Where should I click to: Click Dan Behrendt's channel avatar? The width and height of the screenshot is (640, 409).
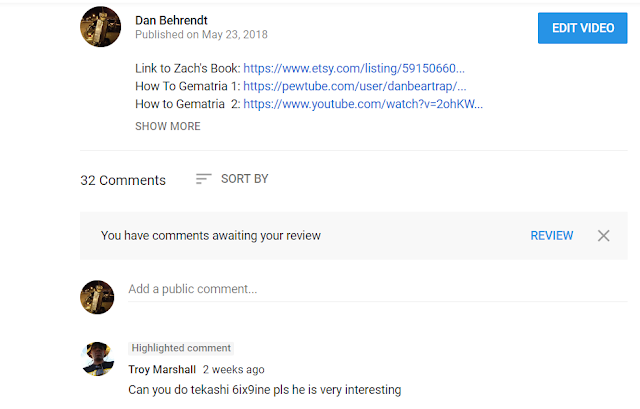click(x=100, y=27)
